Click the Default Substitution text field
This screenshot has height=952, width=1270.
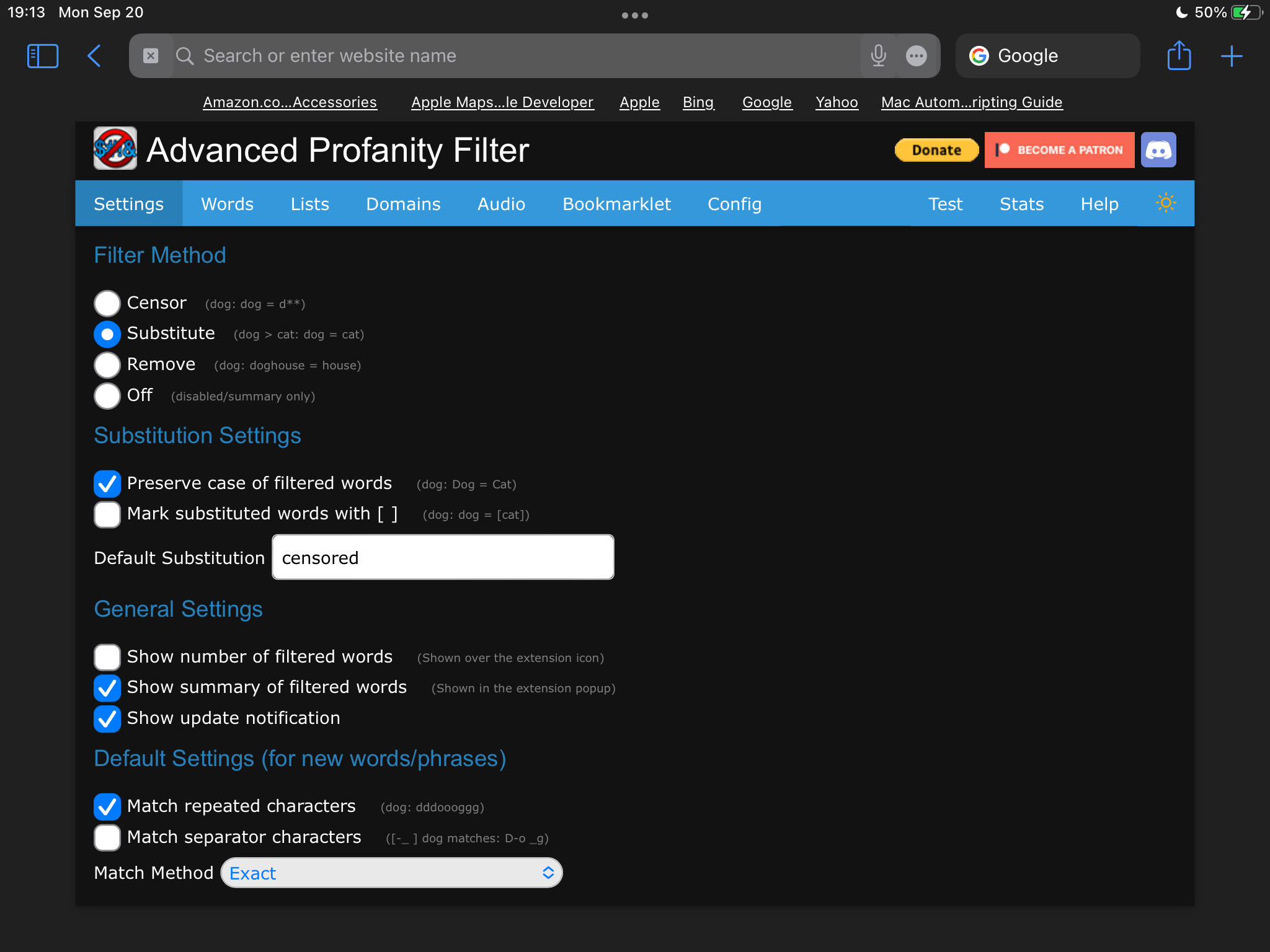point(442,557)
